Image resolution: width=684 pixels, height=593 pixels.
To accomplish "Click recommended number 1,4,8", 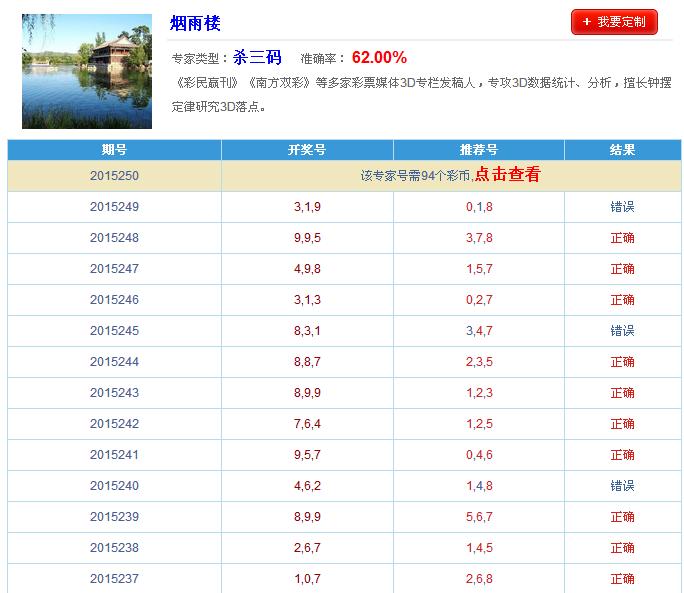I will tap(479, 486).
